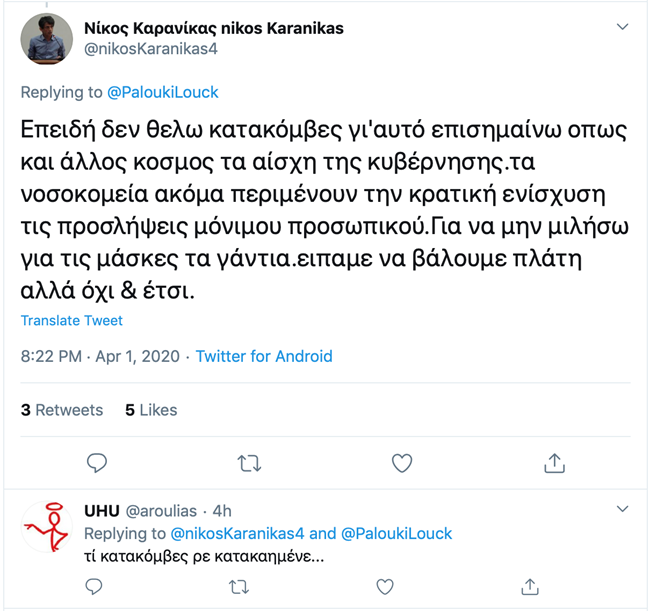
Task: Share the main tweet via share icon
Action: 553,463
